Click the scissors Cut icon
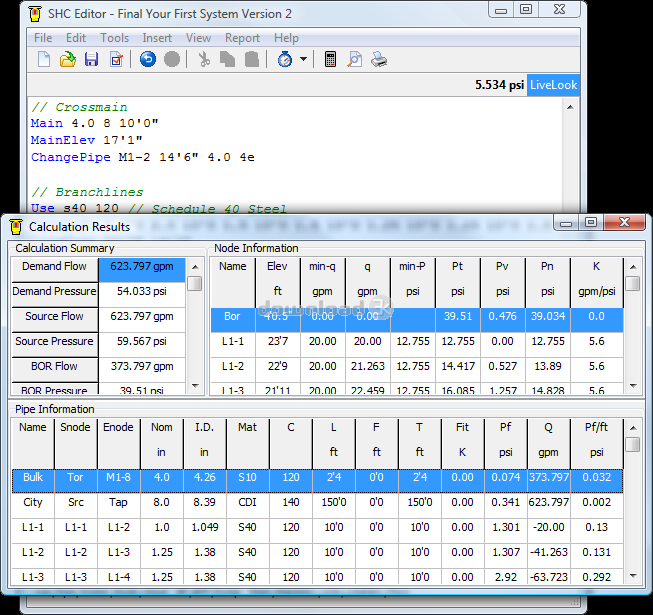 [204, 60]
